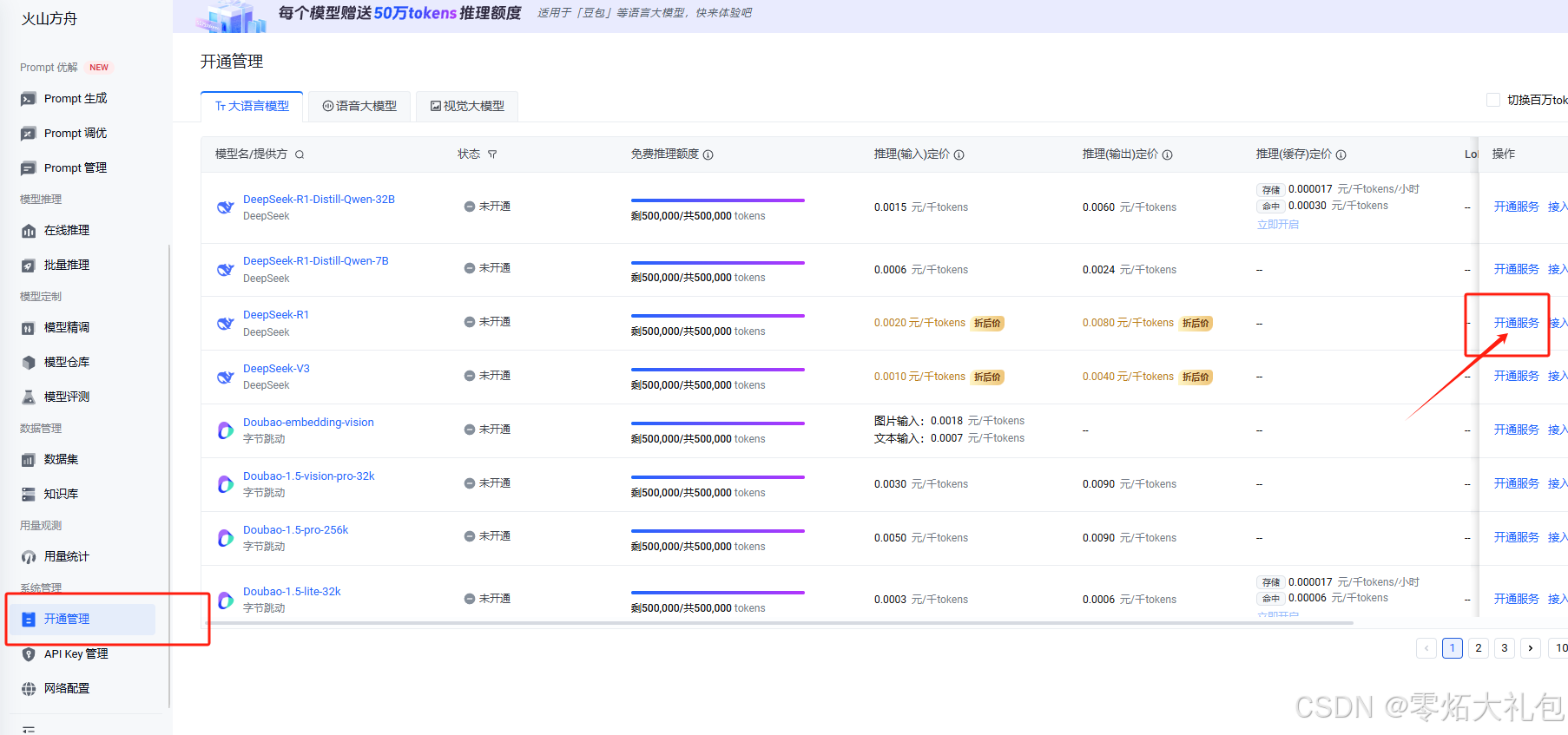Click the 用量统计 gauge icon
1568x735 pixels.
point(29,557)
